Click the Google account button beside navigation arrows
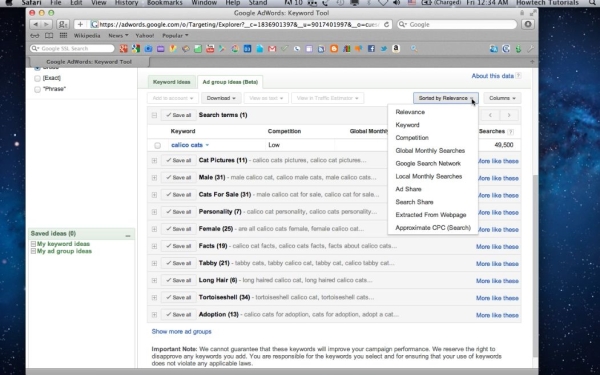The image size is (600, 375). point(63,24)
